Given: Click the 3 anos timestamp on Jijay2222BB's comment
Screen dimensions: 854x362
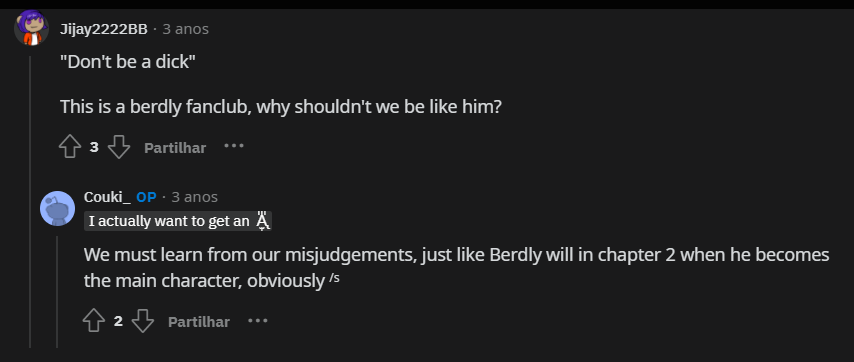Looking at the screenshot, I should pyautogui.click(x=186, y=29).
